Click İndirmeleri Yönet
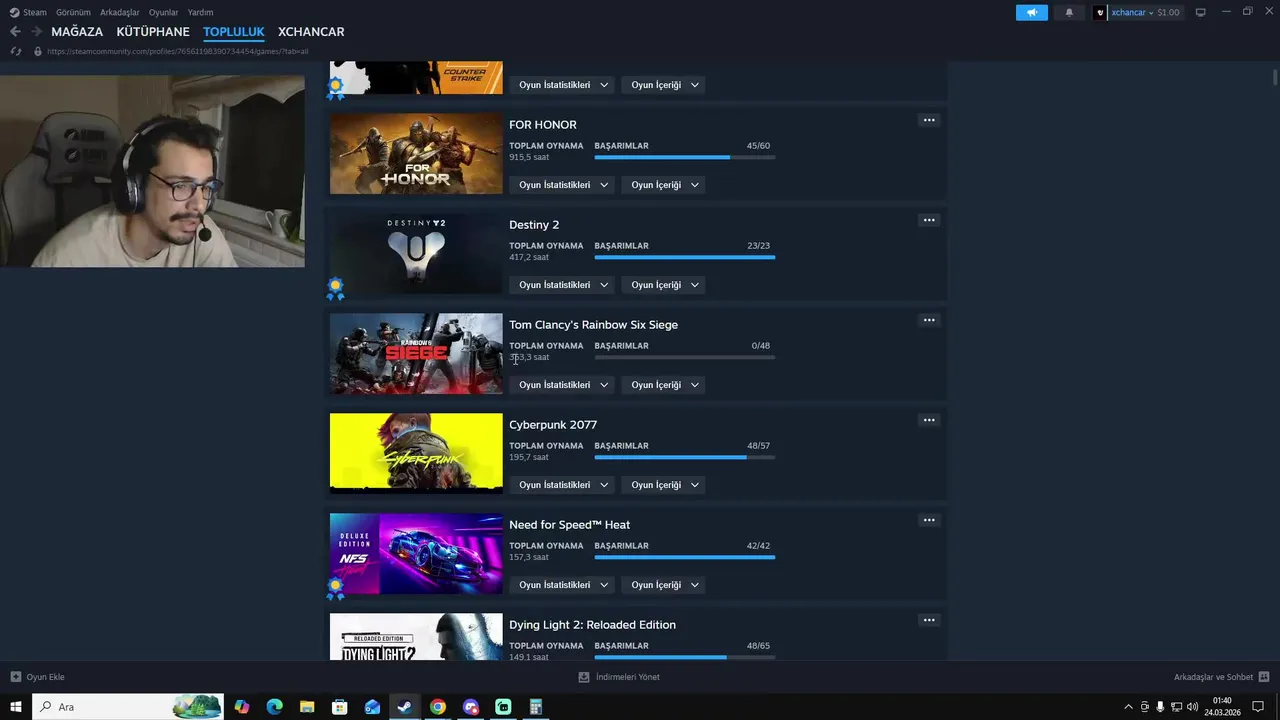Image resolution: width=1280 pixels, height=720 pixels. pos(619,677)
